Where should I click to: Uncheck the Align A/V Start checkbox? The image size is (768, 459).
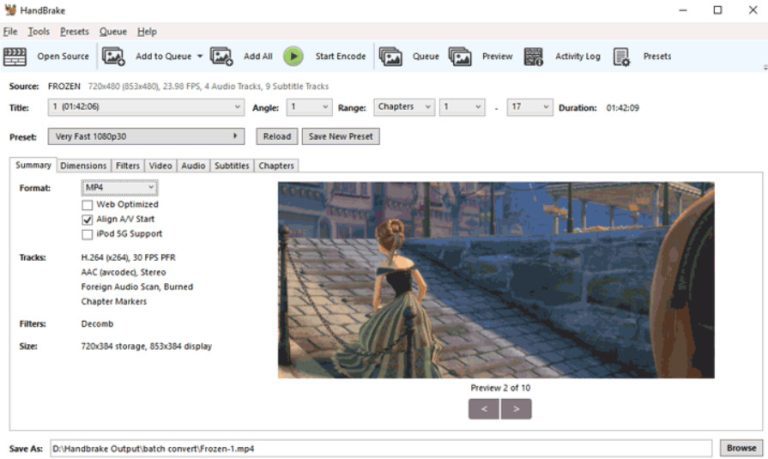pos(88,219)
